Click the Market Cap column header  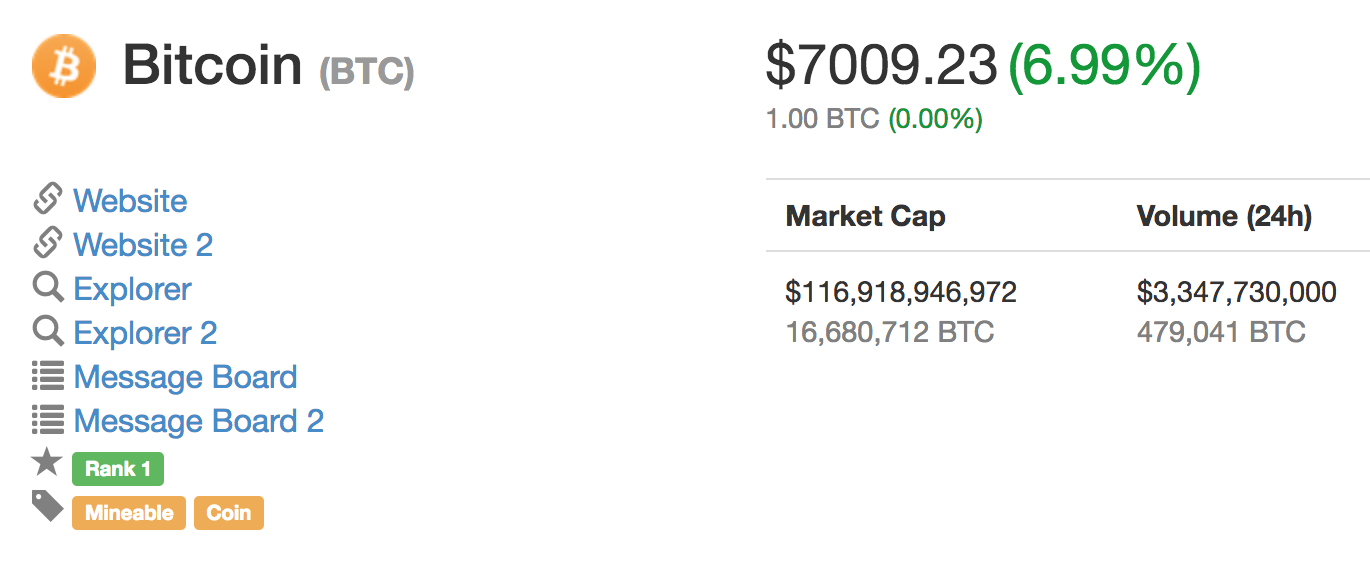coord(865,216)
